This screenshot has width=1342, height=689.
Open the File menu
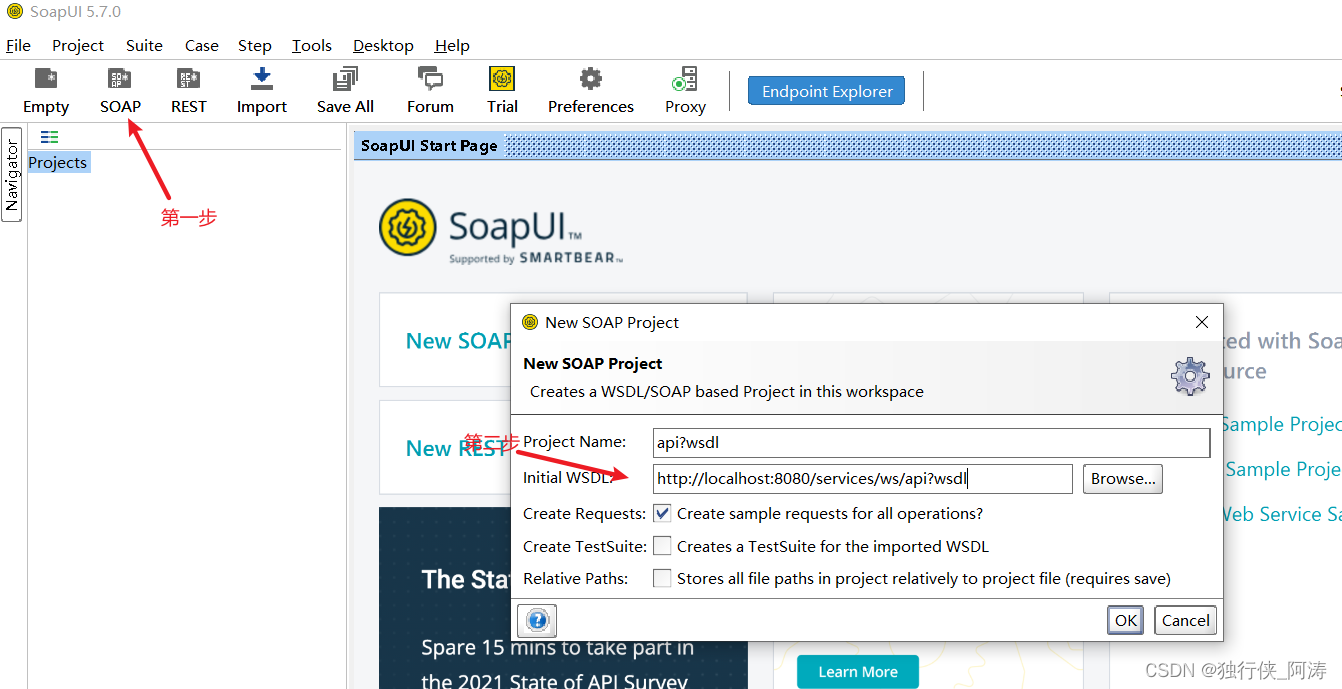click(x=18, y=45)
